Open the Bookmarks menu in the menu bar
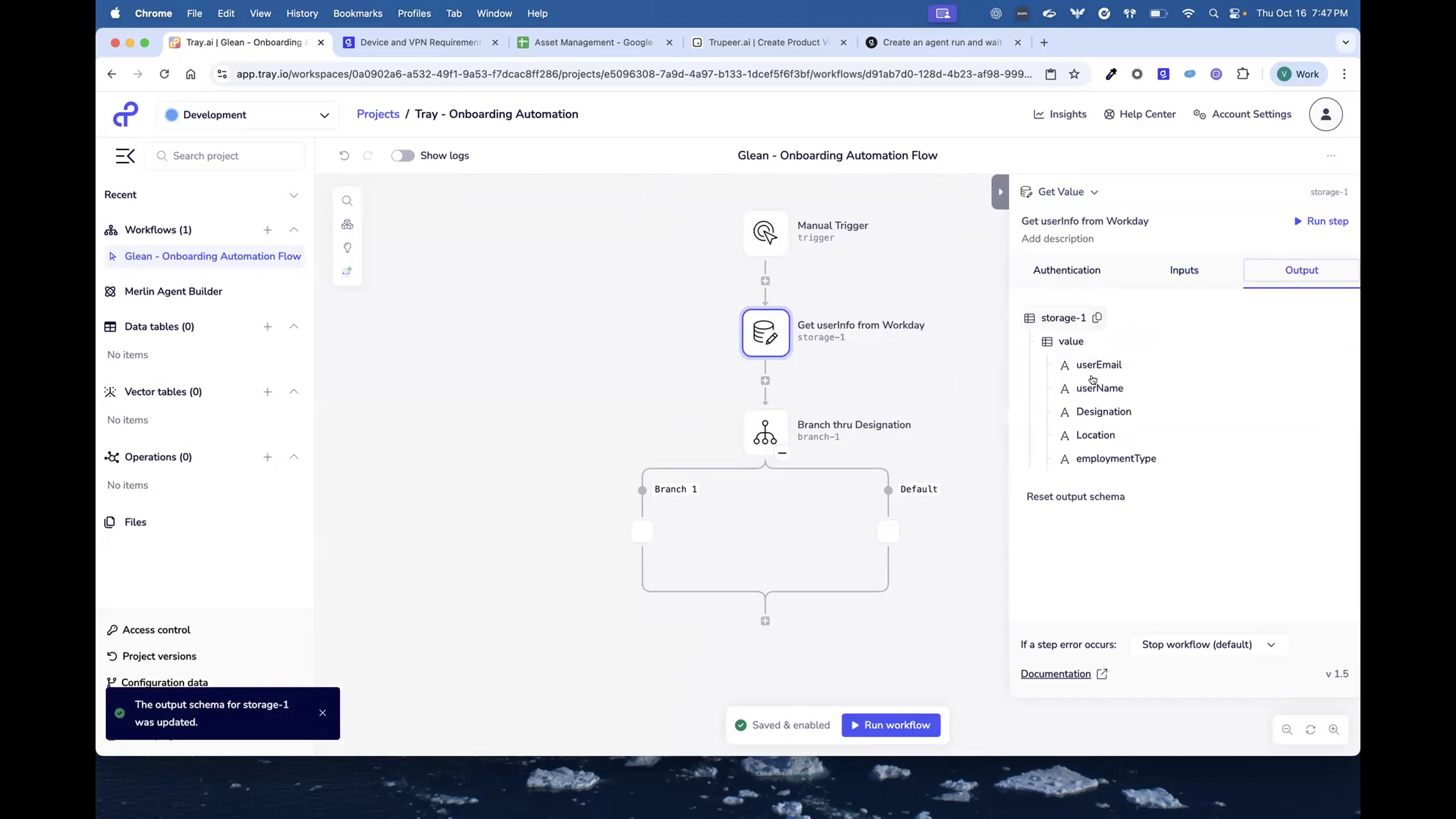Viewport: 1456px width, 819px height. pyautogui.click(x=357, y=13)
